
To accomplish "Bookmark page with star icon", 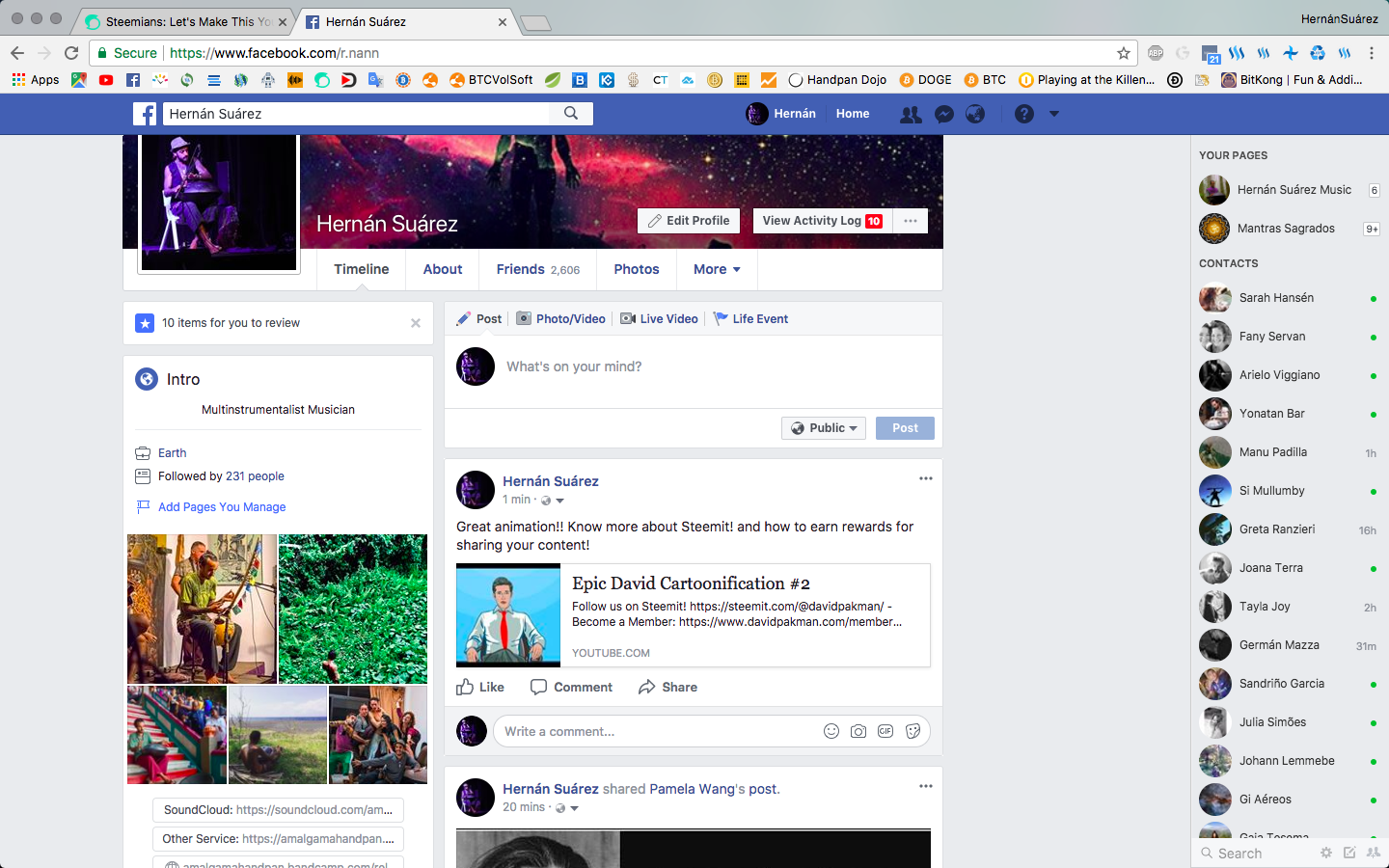I will 1123,53.
